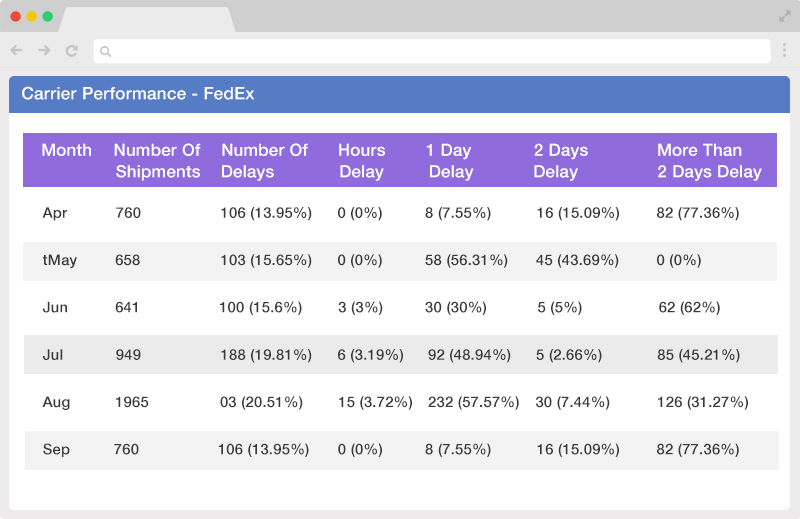Reload the page with the refresh icon
The image size is (800, 519).
[72, 51]
